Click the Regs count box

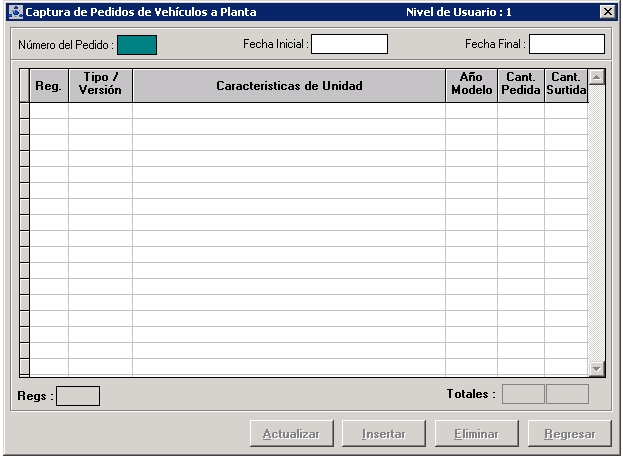pyautogui.click(x=78, y=396)
